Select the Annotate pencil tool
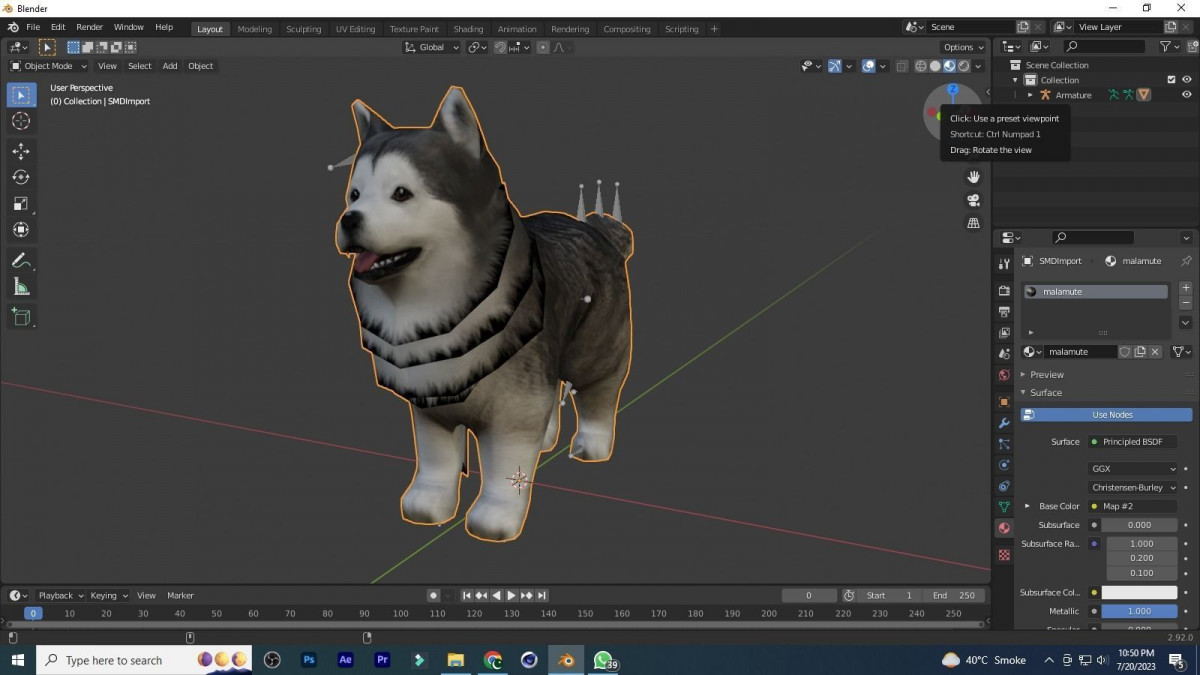The height and width of the screenshot is (675, 1200). point(21,260)
